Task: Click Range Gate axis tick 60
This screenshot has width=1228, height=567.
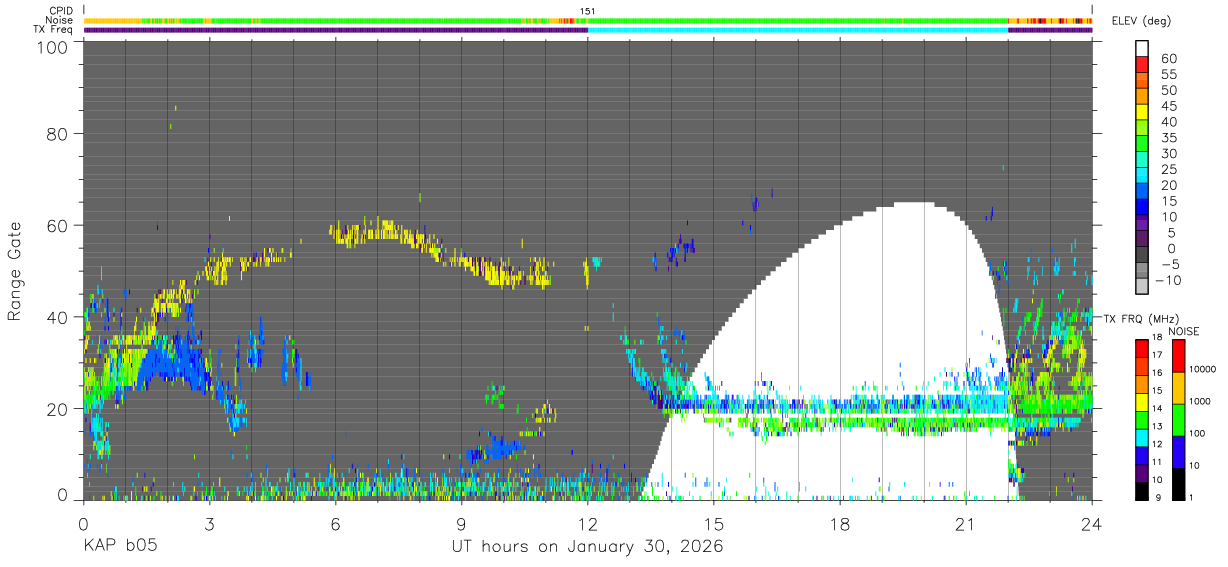Action: [57, 225]
